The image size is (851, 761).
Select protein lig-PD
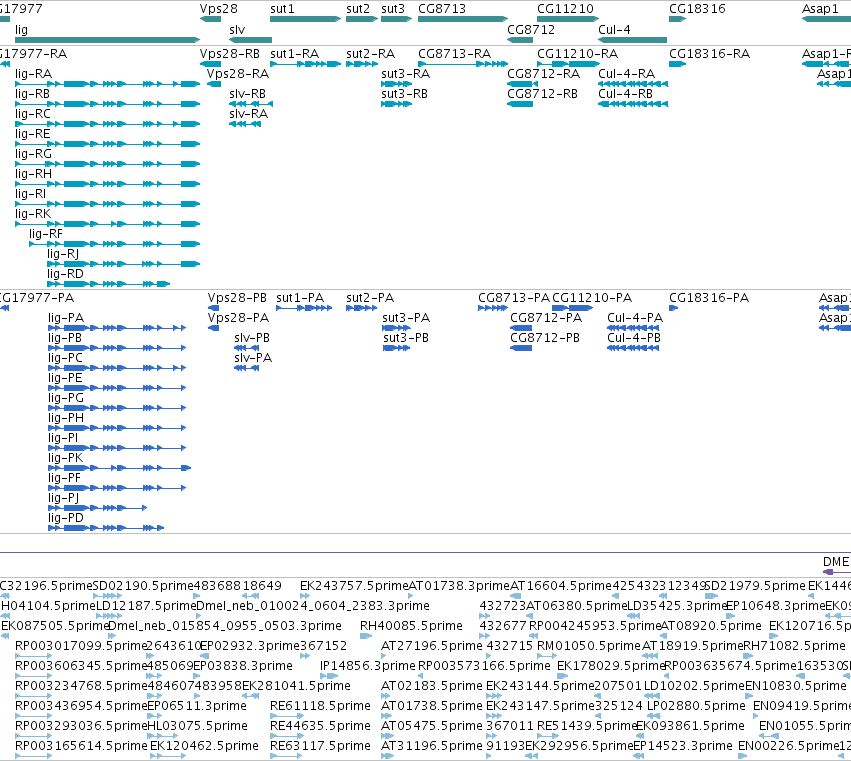pos(106,528)
